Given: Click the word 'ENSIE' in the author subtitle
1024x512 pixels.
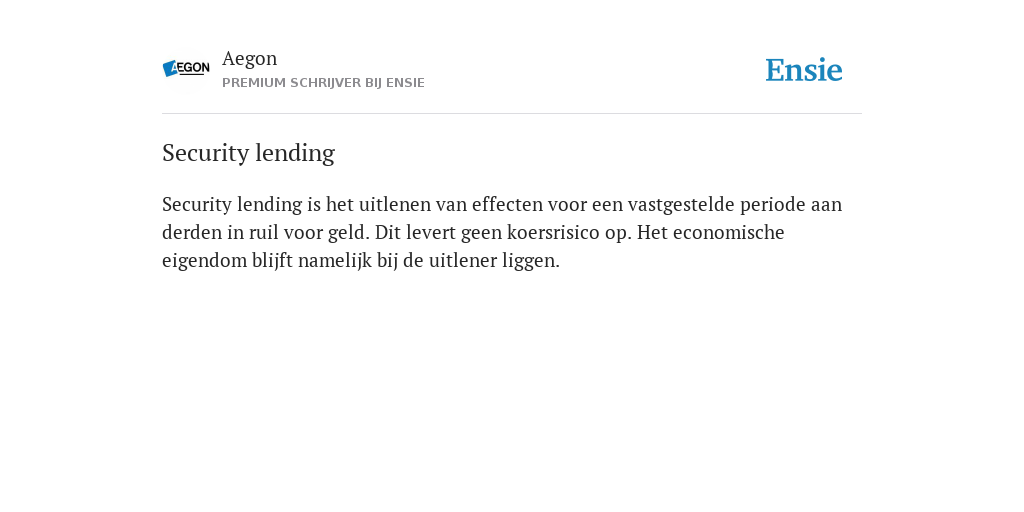Looking at the screenshot, I should tap(406, 83).
